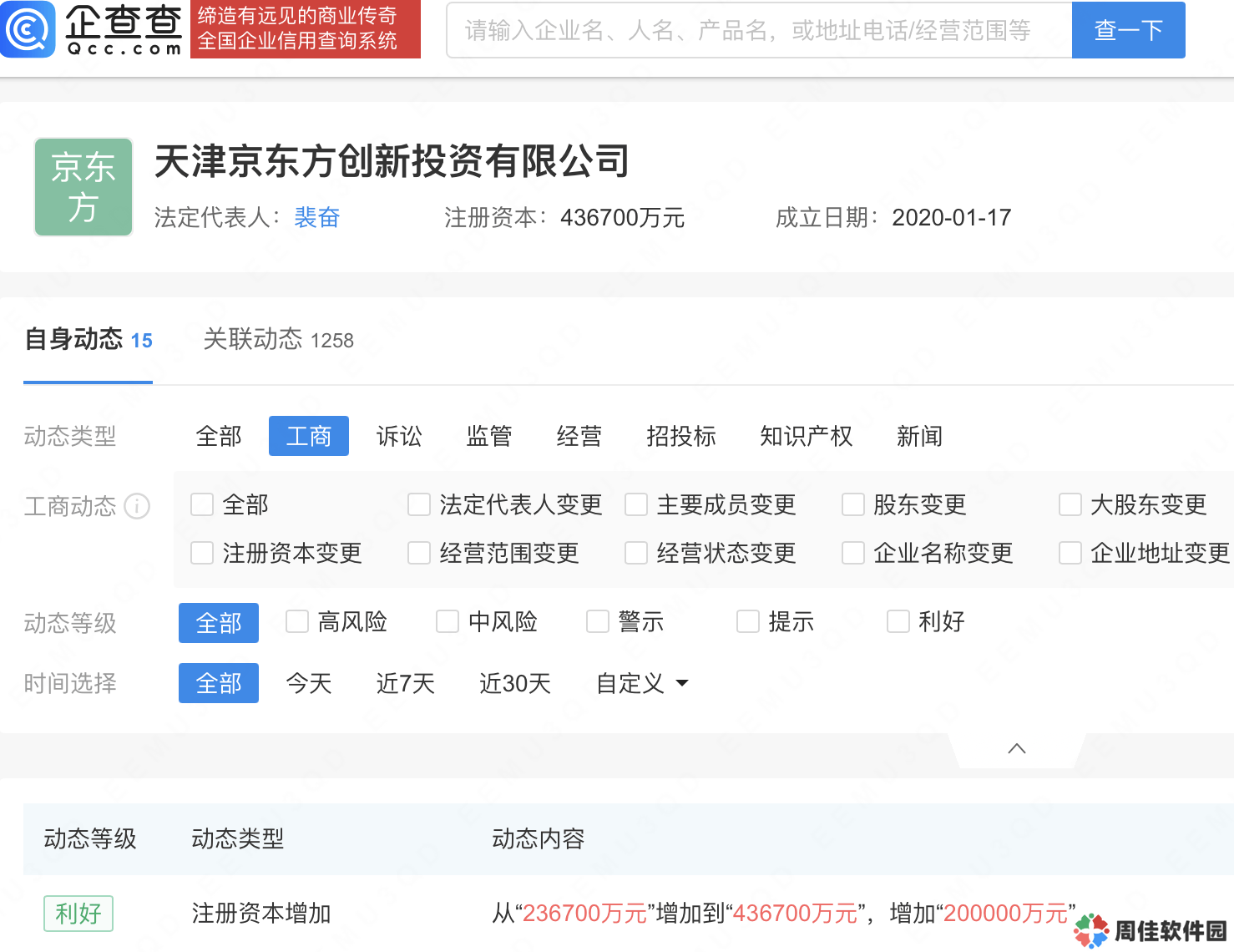This screenshot has width=1234, height=952.
Task: Select the 监管 dynamic type filter
Action: (489, 436)
